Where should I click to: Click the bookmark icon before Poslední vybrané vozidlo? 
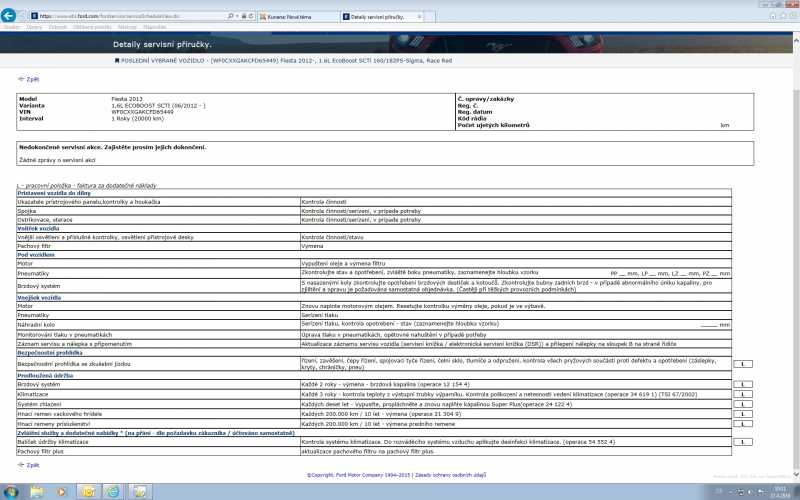(x=117, y=60)
